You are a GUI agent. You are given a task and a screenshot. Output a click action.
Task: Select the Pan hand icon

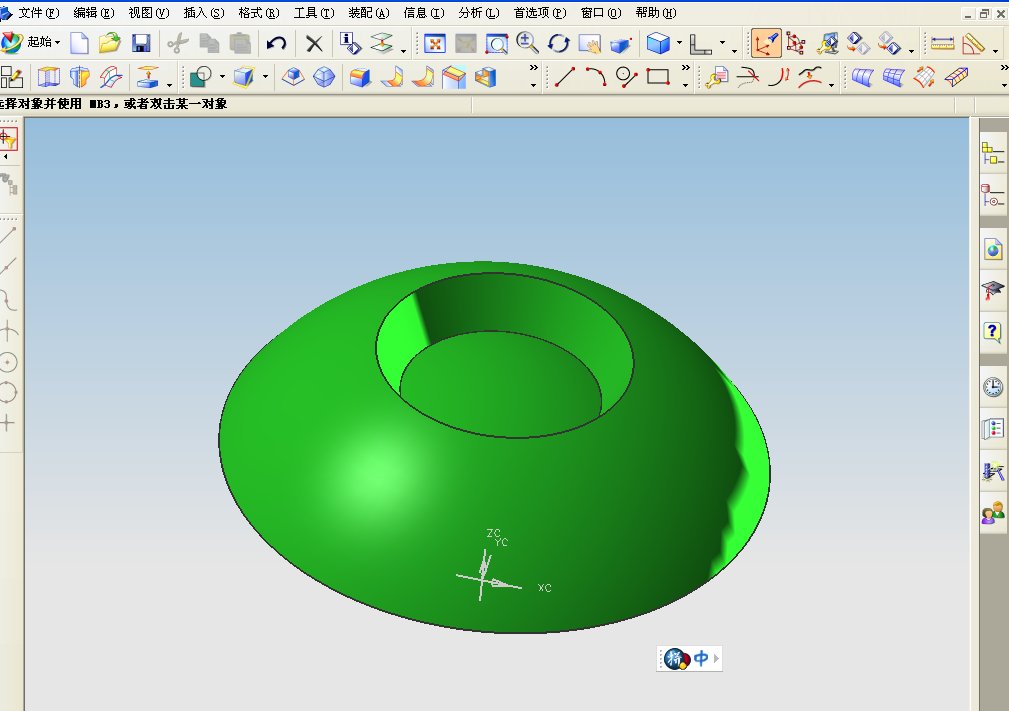click(589, 44)
